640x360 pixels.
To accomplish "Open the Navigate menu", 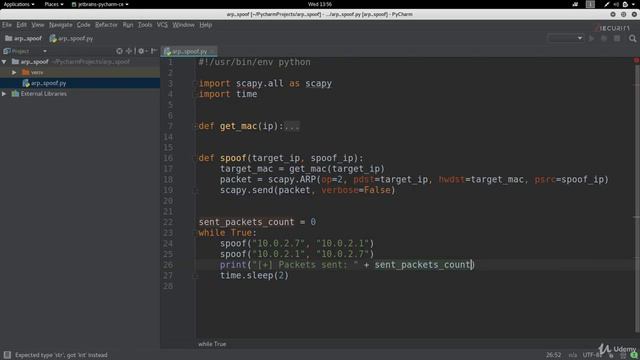I will click(x=61, y=25).
